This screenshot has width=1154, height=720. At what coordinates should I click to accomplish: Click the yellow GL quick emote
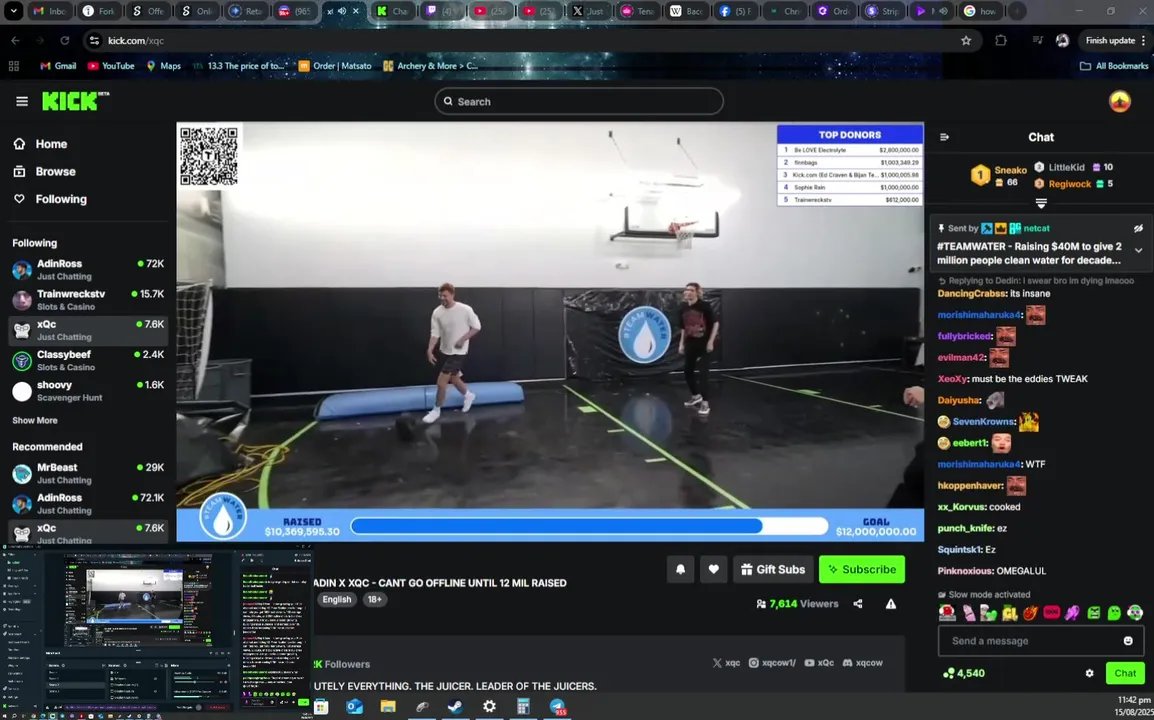tap(1010, 613)
